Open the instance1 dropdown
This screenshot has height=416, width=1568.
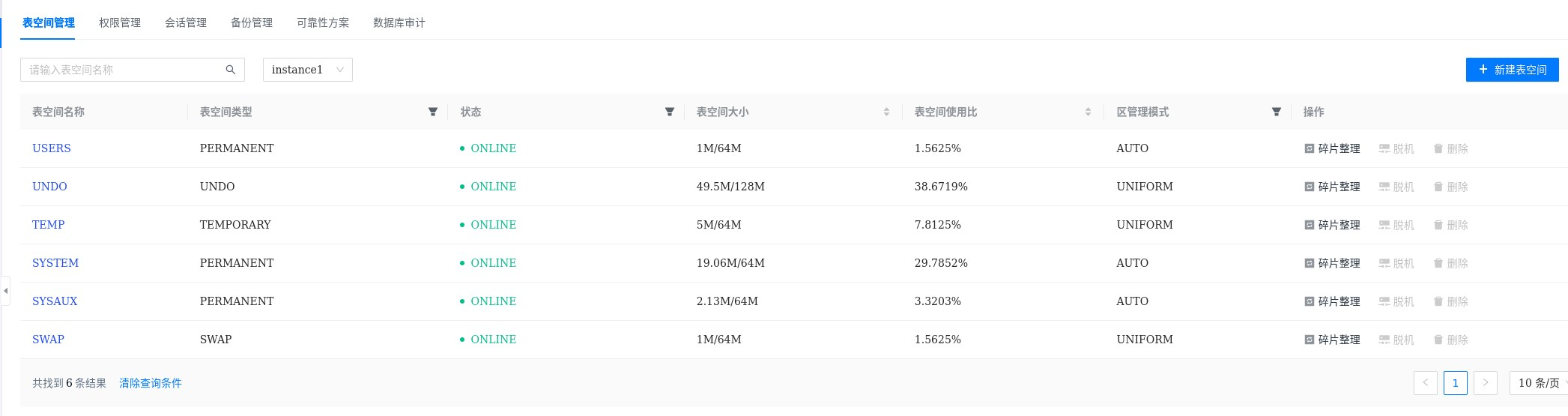pos(308,70)
